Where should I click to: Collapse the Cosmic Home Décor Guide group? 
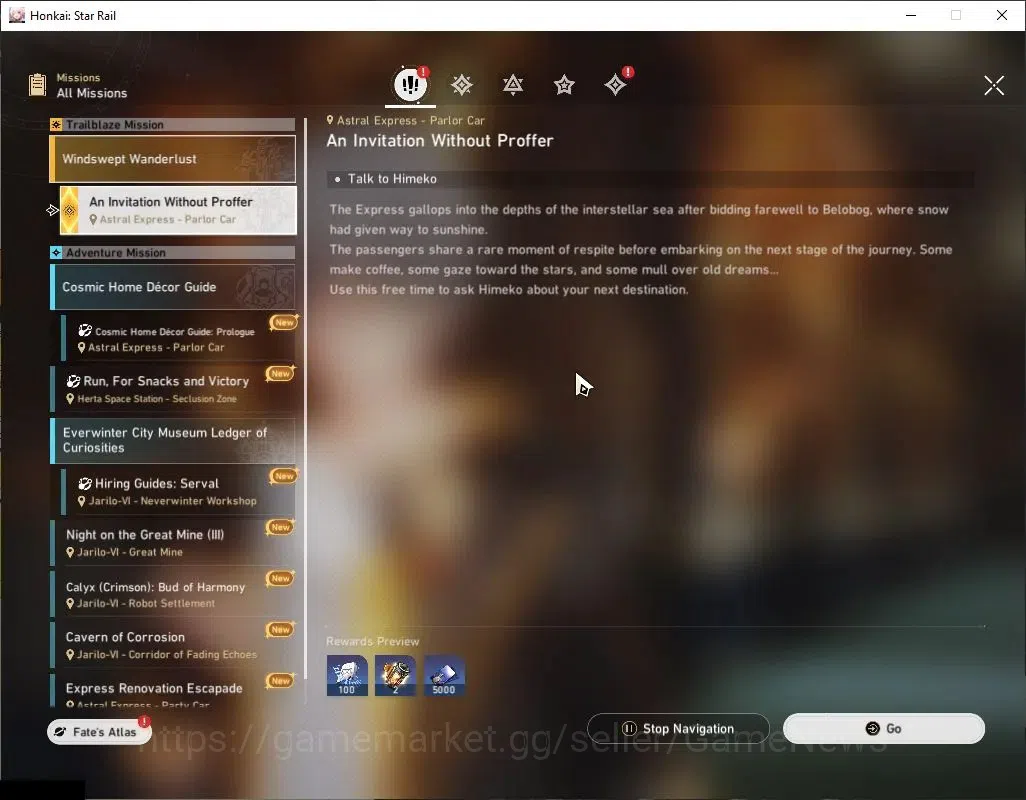click(173, 287)
